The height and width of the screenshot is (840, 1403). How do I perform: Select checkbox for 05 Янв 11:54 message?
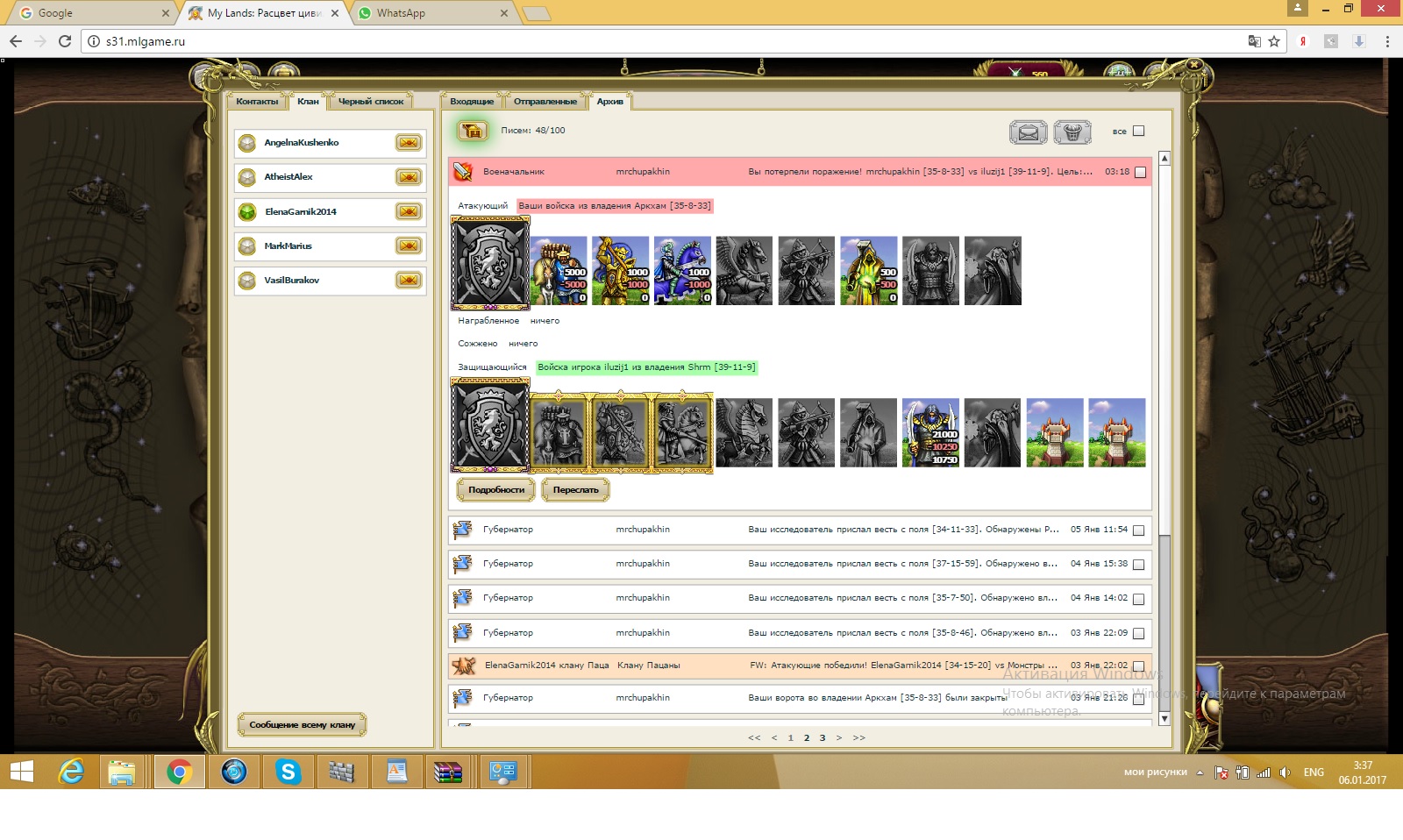click(1138, 530)
